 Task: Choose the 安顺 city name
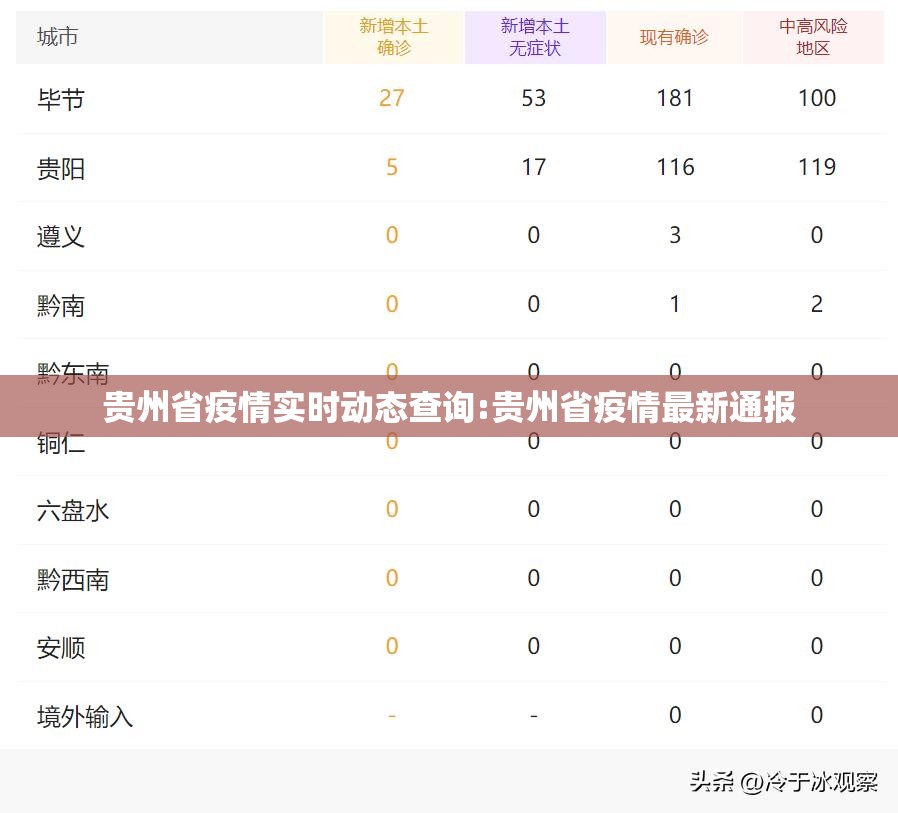pyautogui.click(x=61, y=647)
